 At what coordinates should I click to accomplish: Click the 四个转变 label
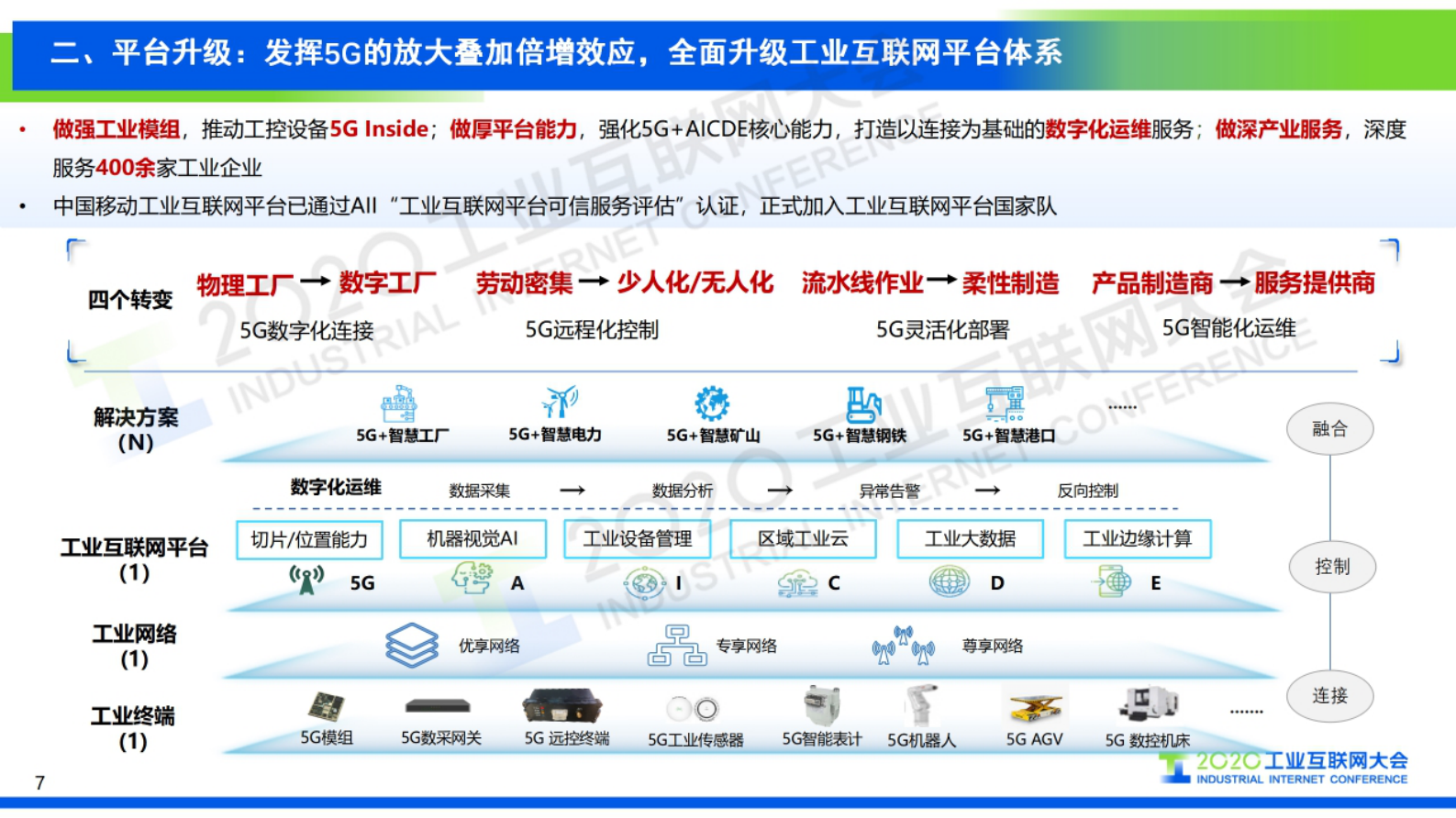[x=130, y=300]
